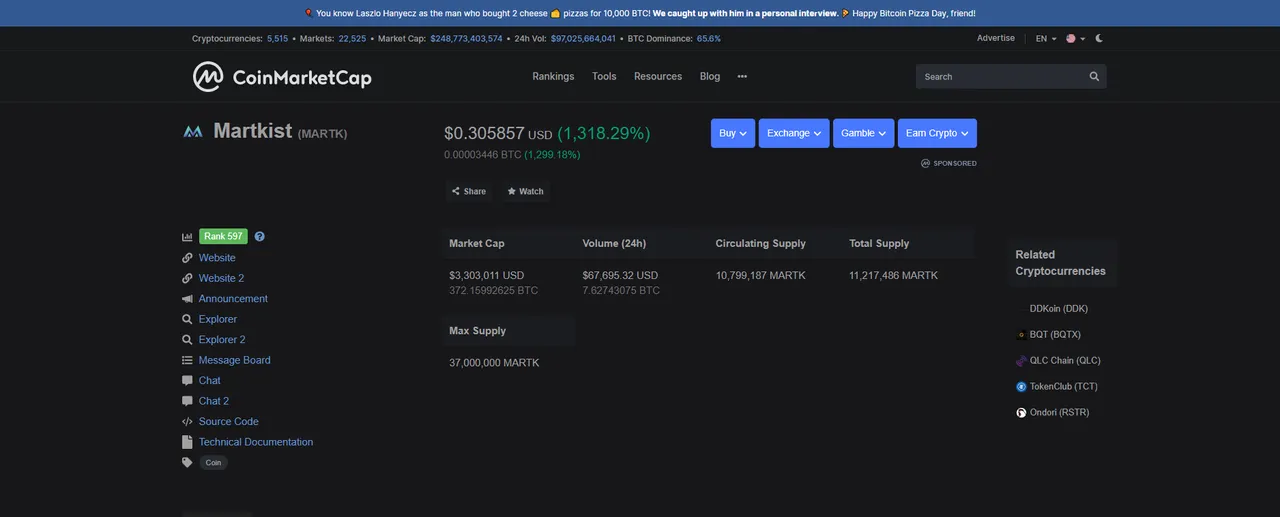The width and height of the screenshot is (1280, 517).
Task: Click the Watch star button
Action: (x=525, y=191)
